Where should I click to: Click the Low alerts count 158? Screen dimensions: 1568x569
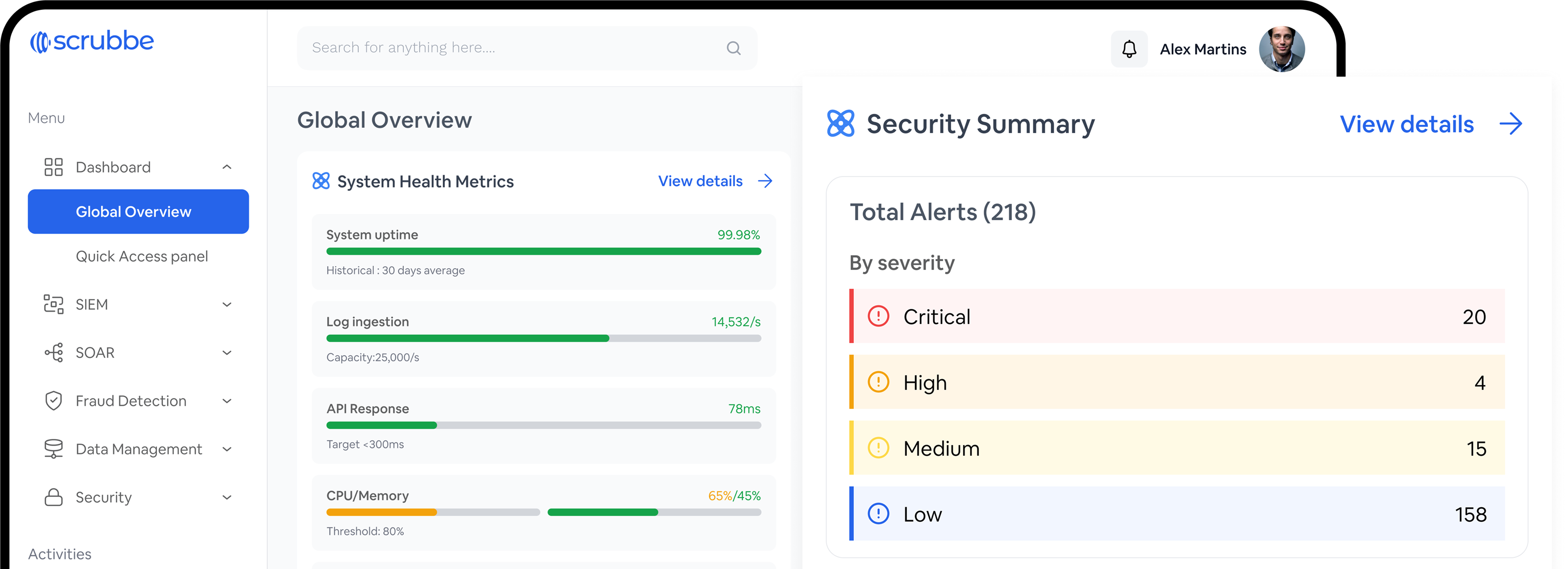click(1470, 514)
